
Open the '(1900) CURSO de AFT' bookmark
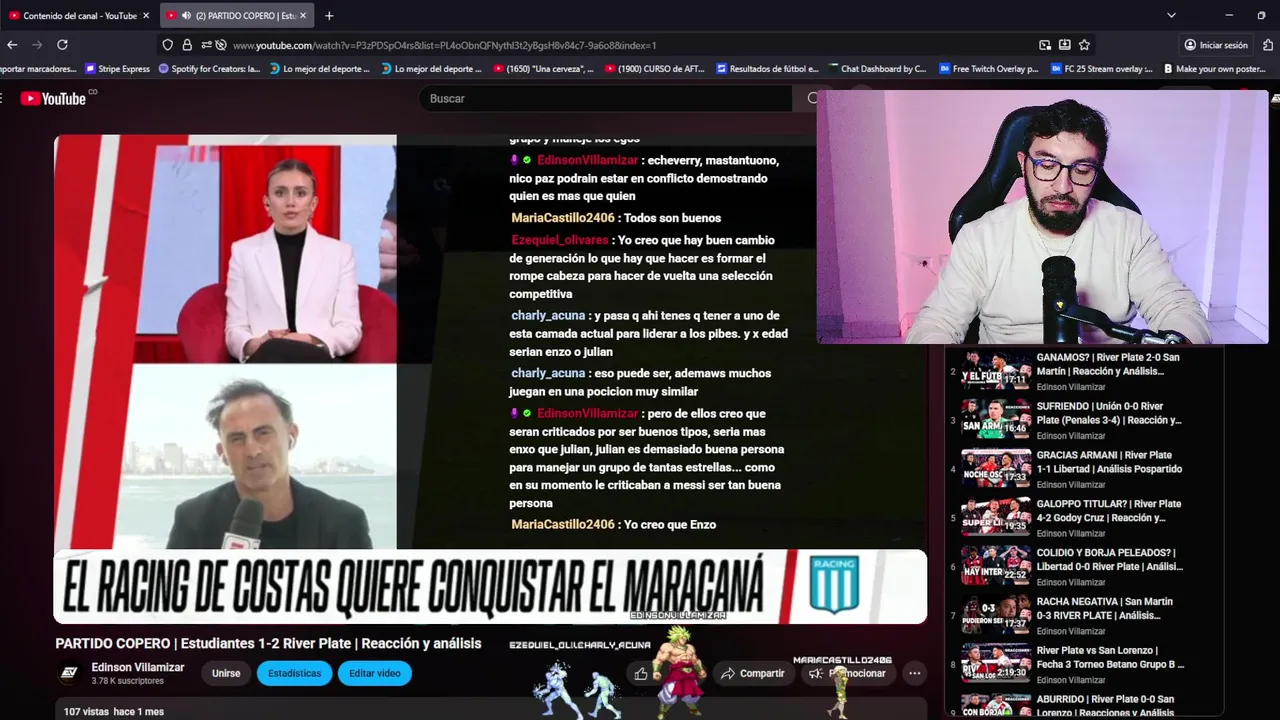pyautogui.click(x=654, y=69)
